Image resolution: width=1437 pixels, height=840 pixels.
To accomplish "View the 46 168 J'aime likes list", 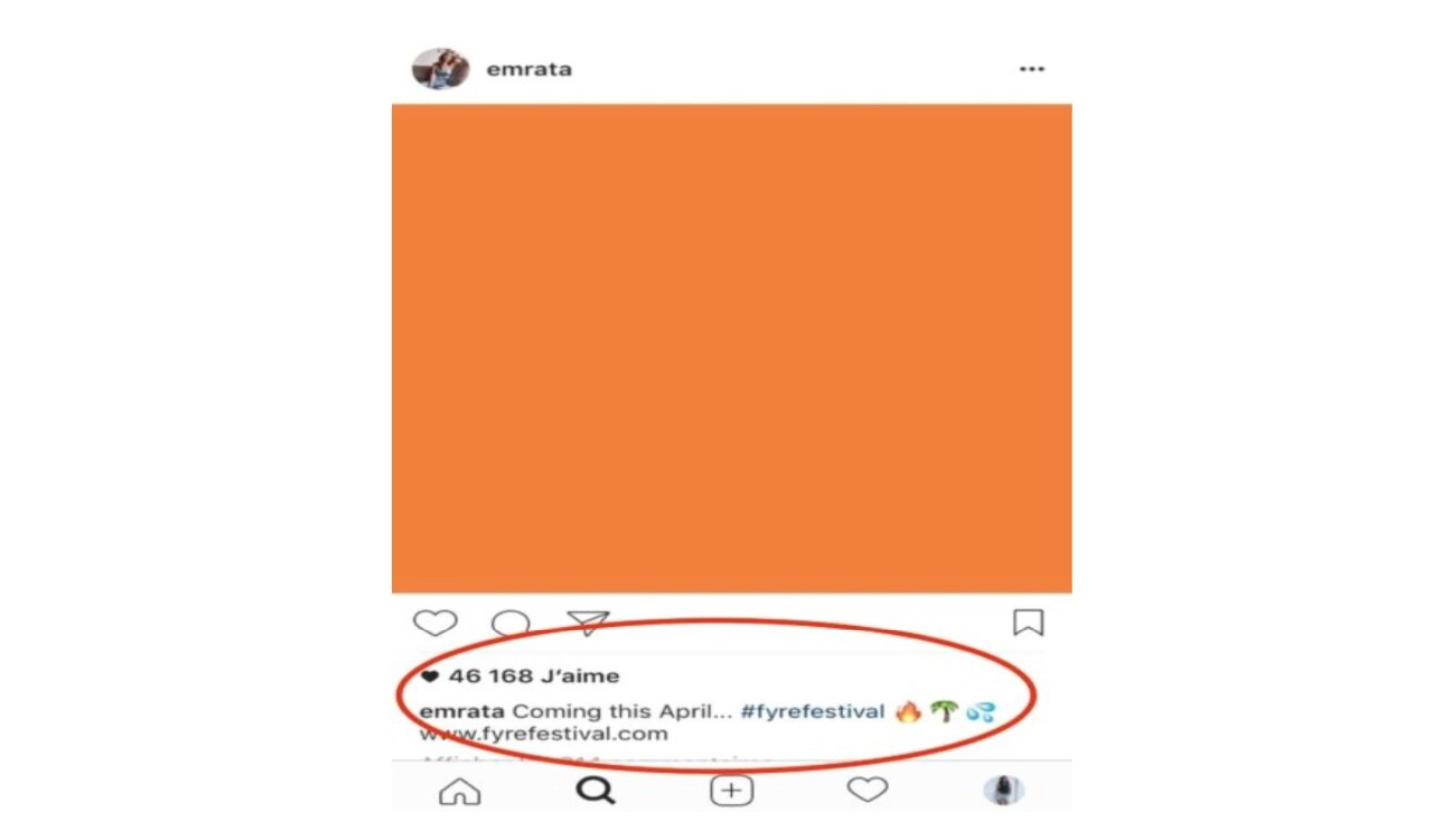I will click(x=534, y=676).
